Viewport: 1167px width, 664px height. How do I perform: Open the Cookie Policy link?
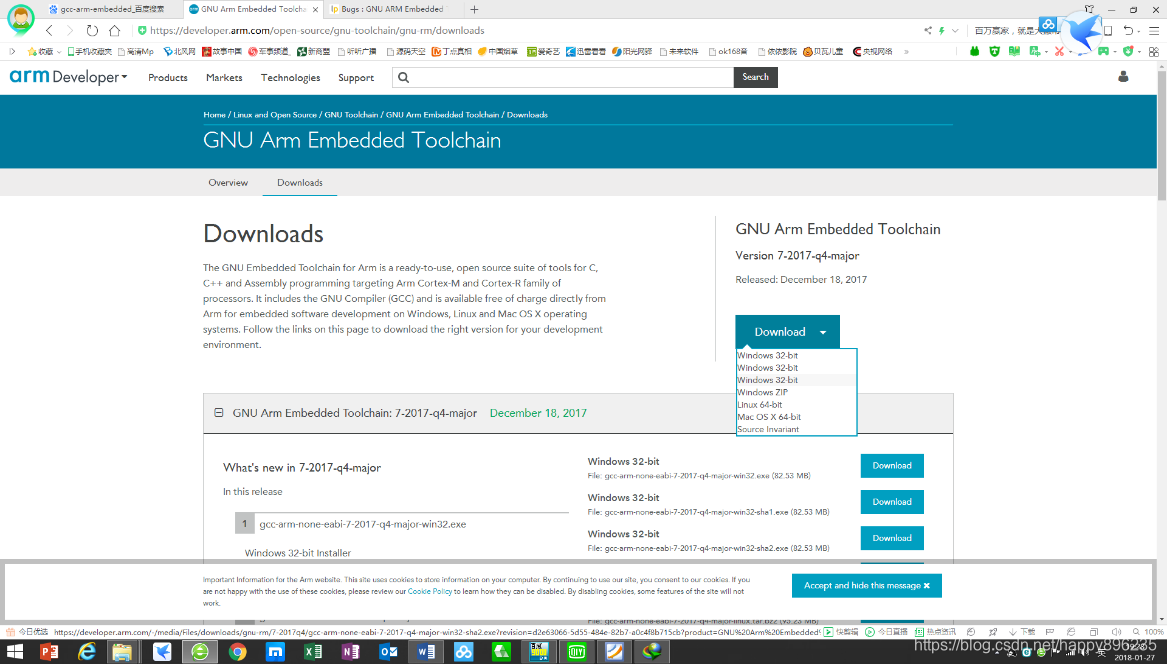click(x=429, y=591)
